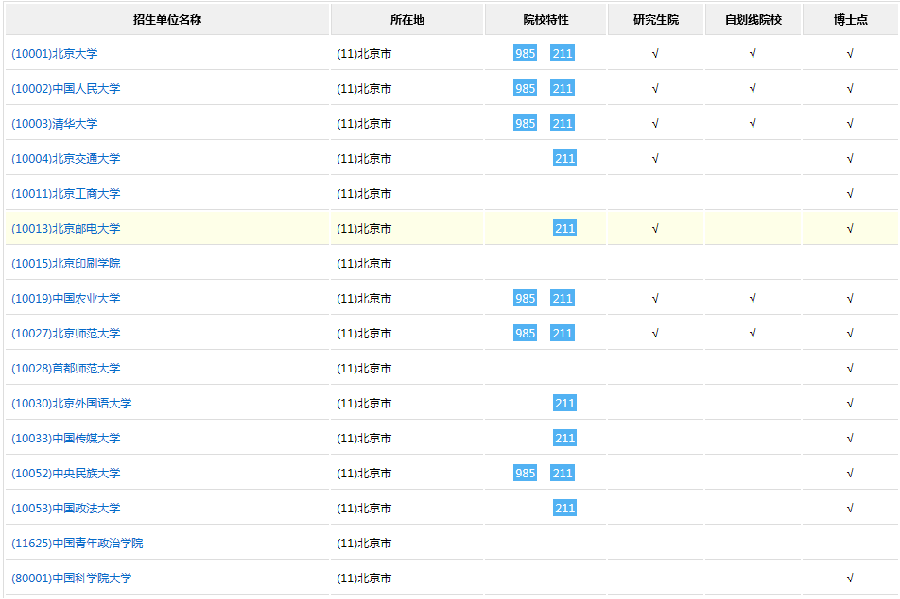
Task: Click the location cell for 首都师范大学
Action: [x=365, y=368]
